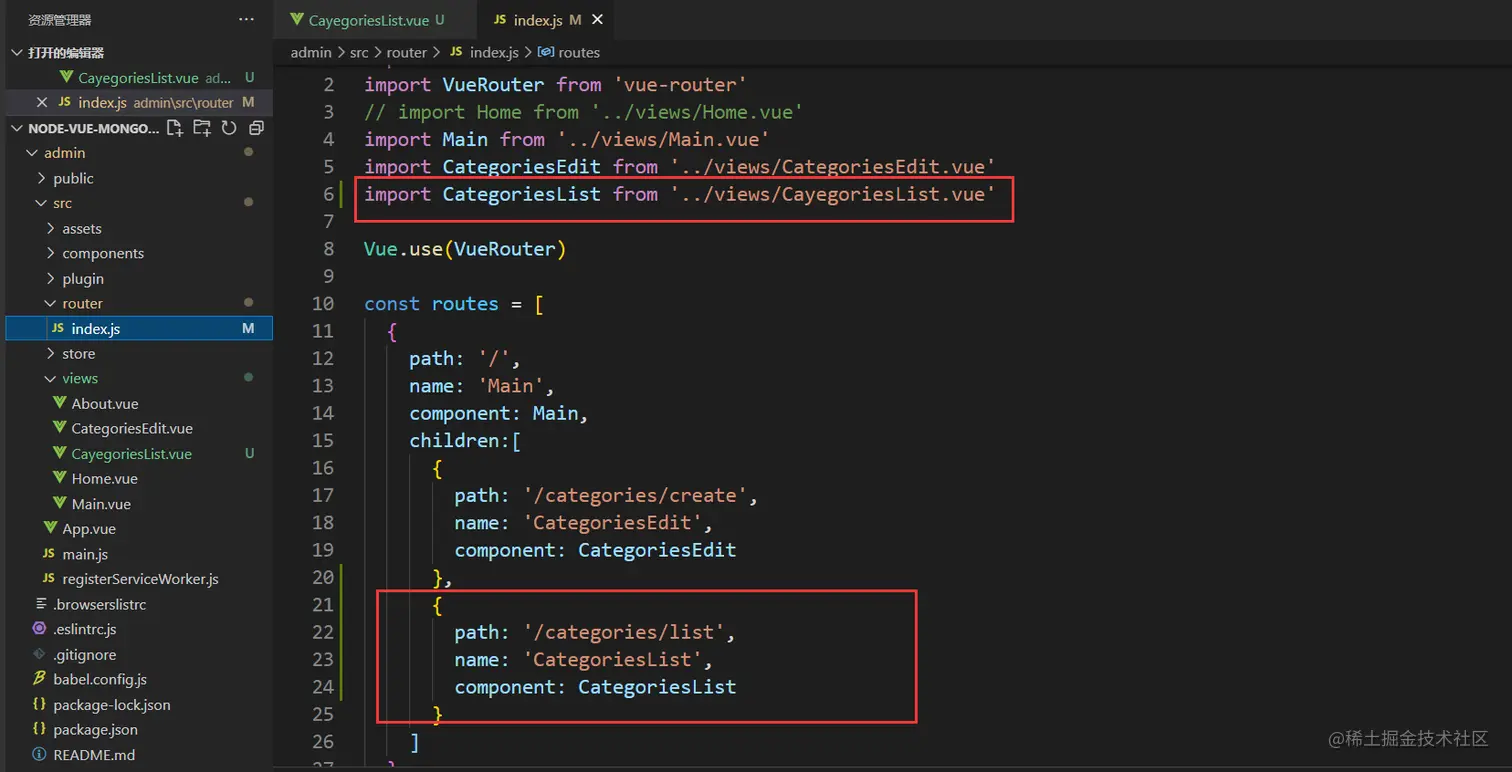
Task: Click the routes symbol icon in breadcrumbs
Action: [546, 52]
